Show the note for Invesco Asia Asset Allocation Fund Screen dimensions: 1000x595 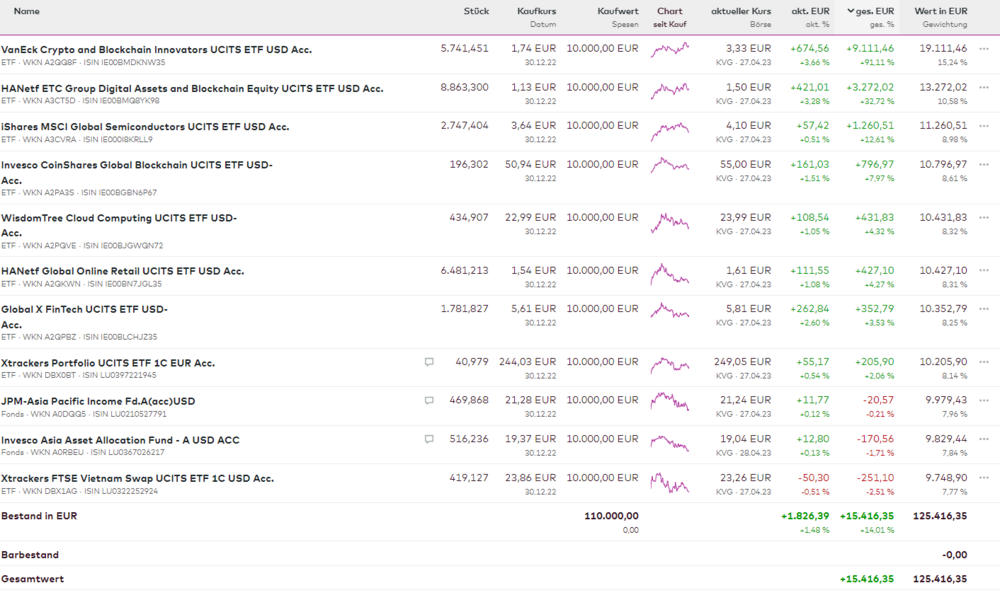pyautogui.click(x=429, y=439)
